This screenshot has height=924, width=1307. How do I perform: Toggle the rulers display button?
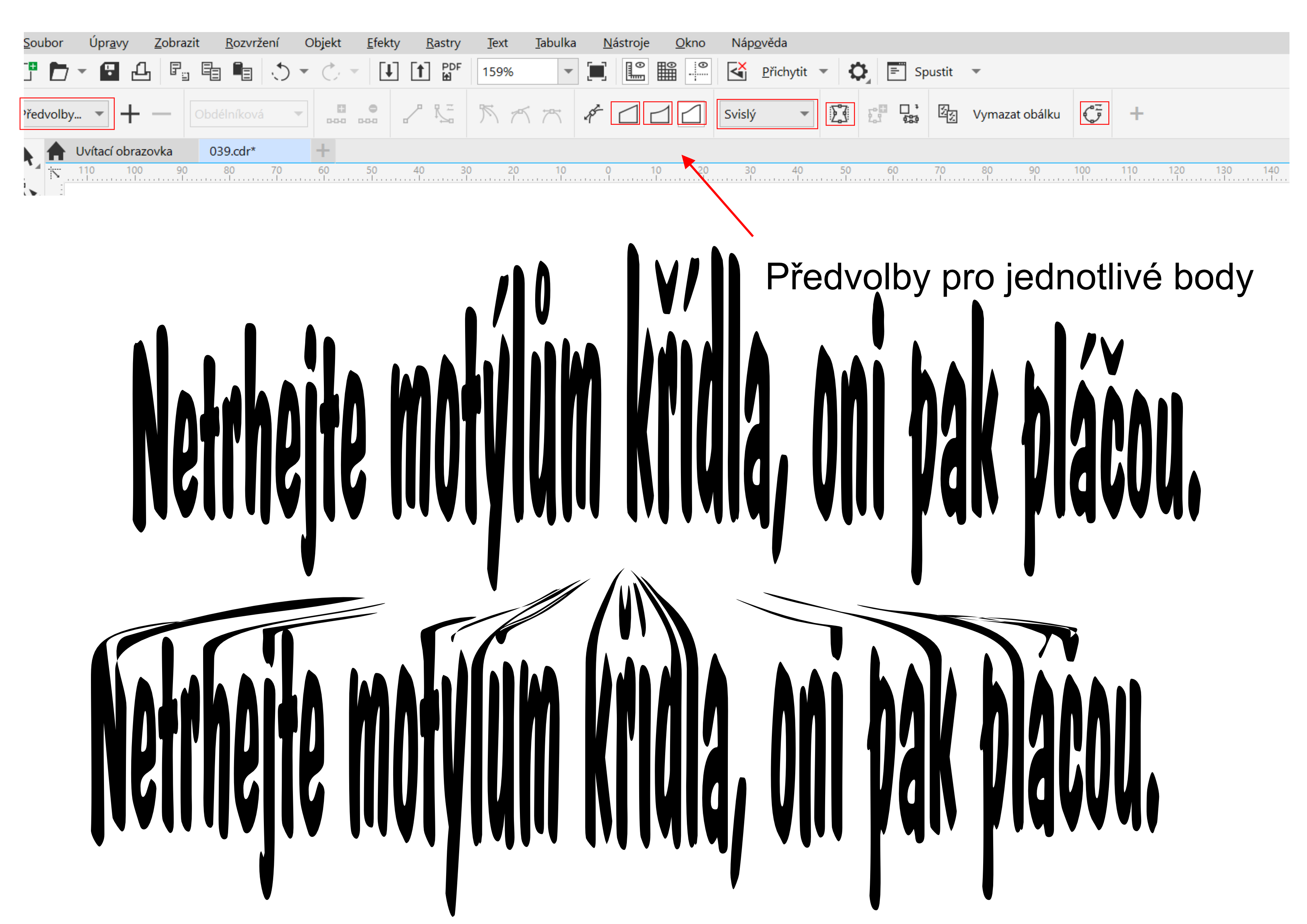635,72
